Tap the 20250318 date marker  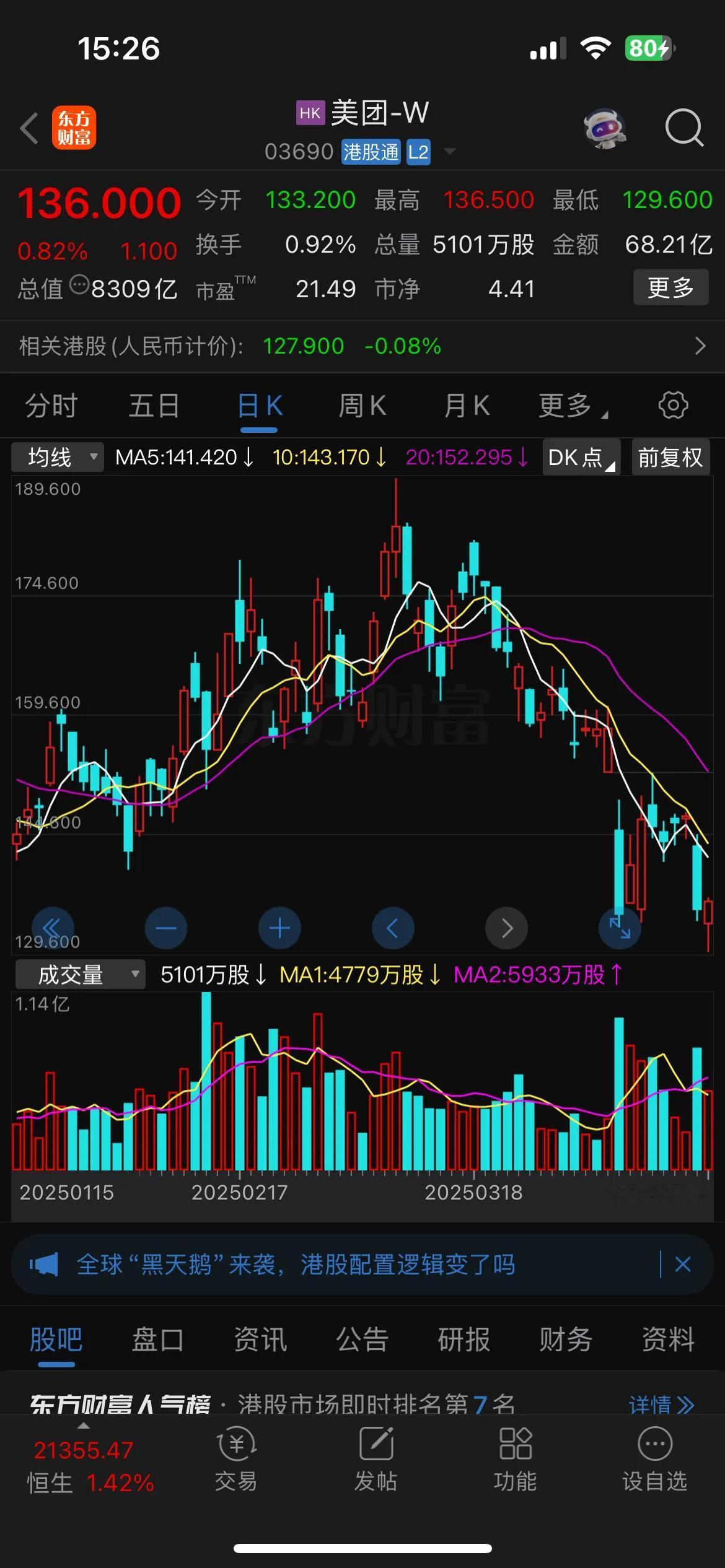473,1193
